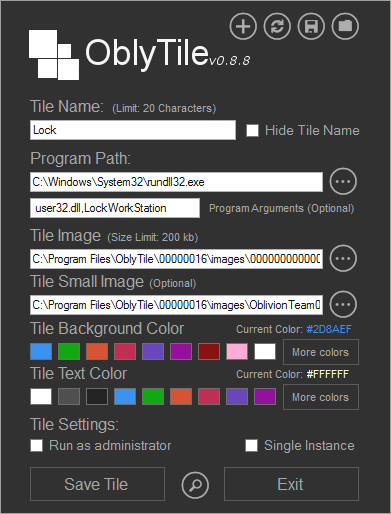Select violet tile background color swatch
391x514 pixels.
click(153, 352)
